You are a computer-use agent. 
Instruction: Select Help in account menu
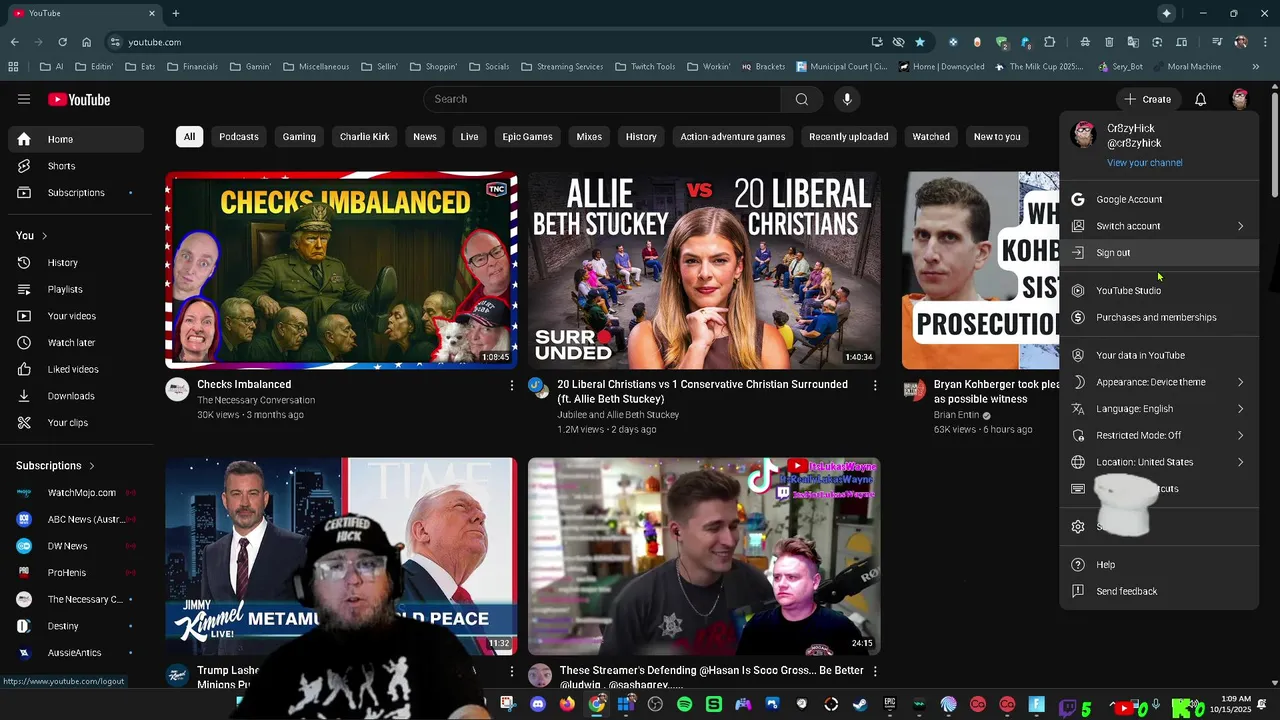point(1159,565)
